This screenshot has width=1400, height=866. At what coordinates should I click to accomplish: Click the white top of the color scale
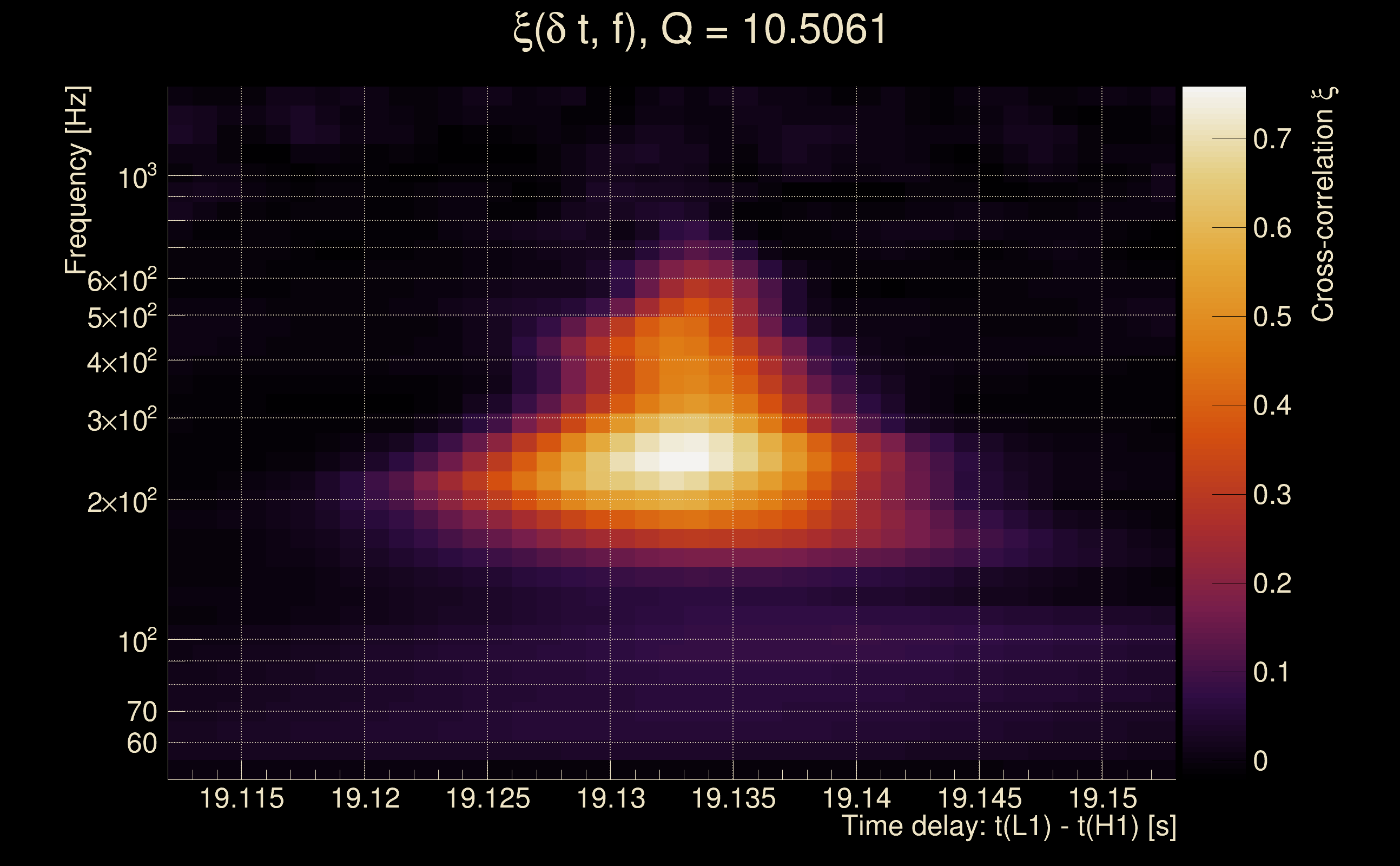pyautogui.click(x=1213, y=97)
